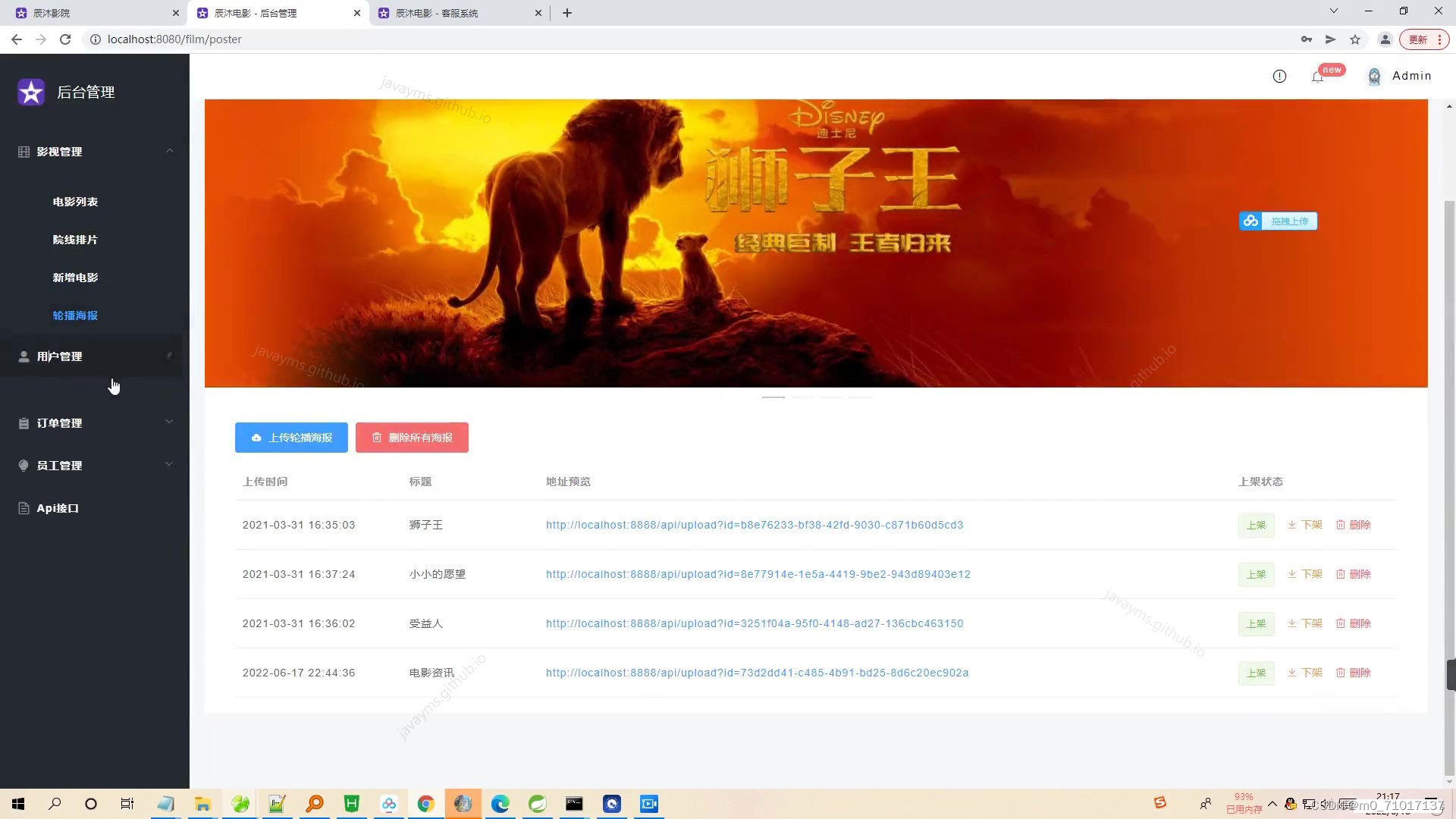Open the 受益人 poster URL link
This screenshot has height=819, width=1456.
point(754,623)
